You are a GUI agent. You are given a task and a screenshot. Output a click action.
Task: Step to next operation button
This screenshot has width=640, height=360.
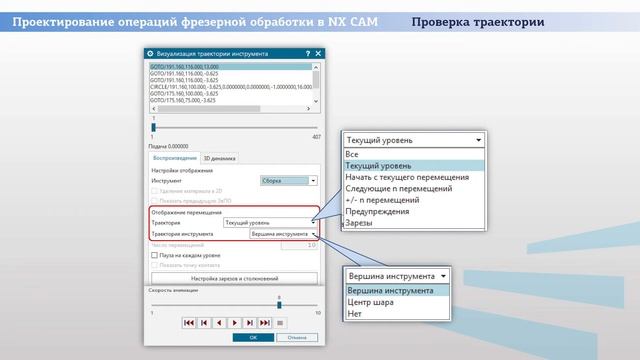click(x=249, y=323)
